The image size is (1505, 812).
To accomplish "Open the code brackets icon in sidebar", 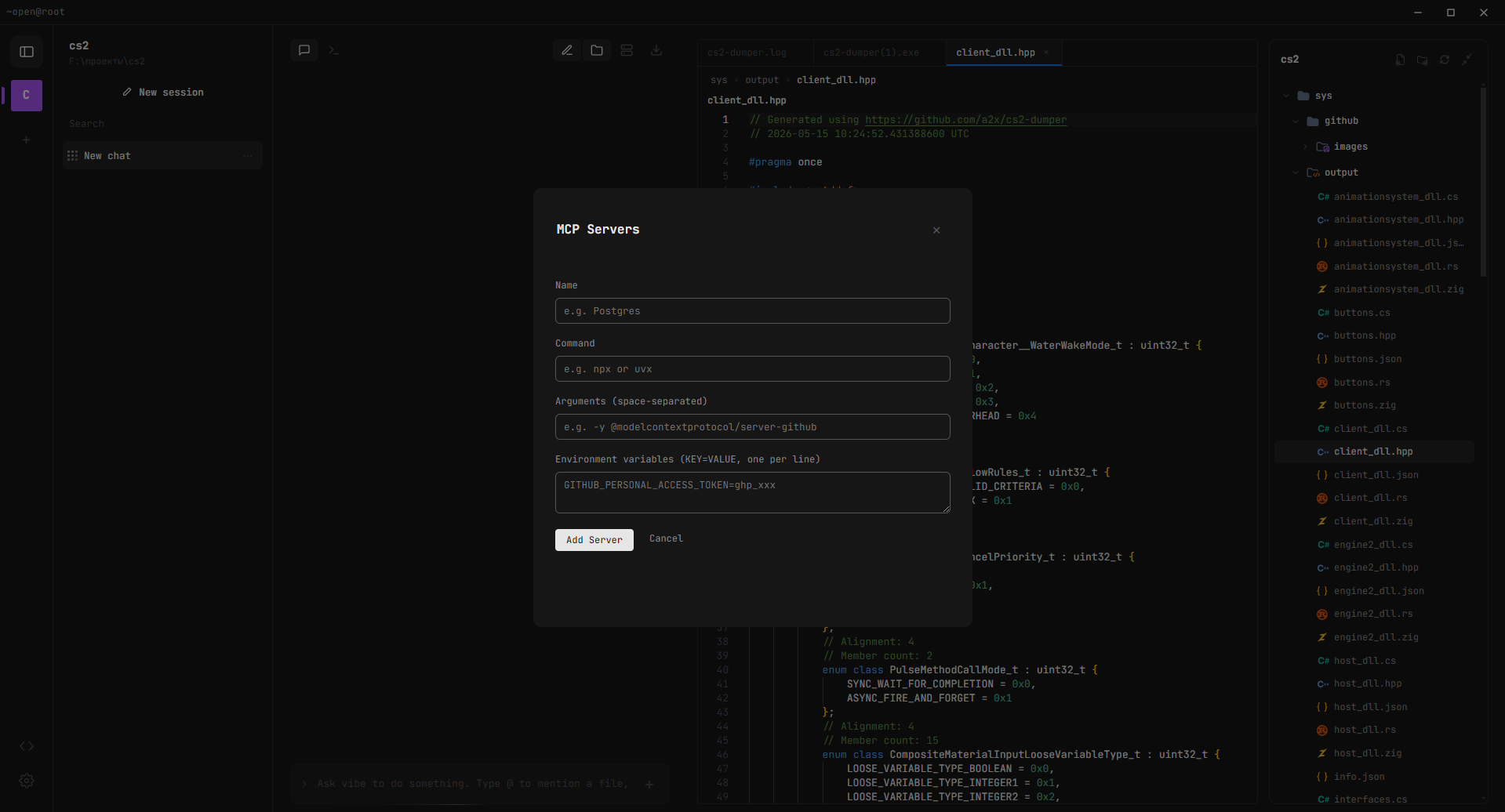I will coord(27,746).
